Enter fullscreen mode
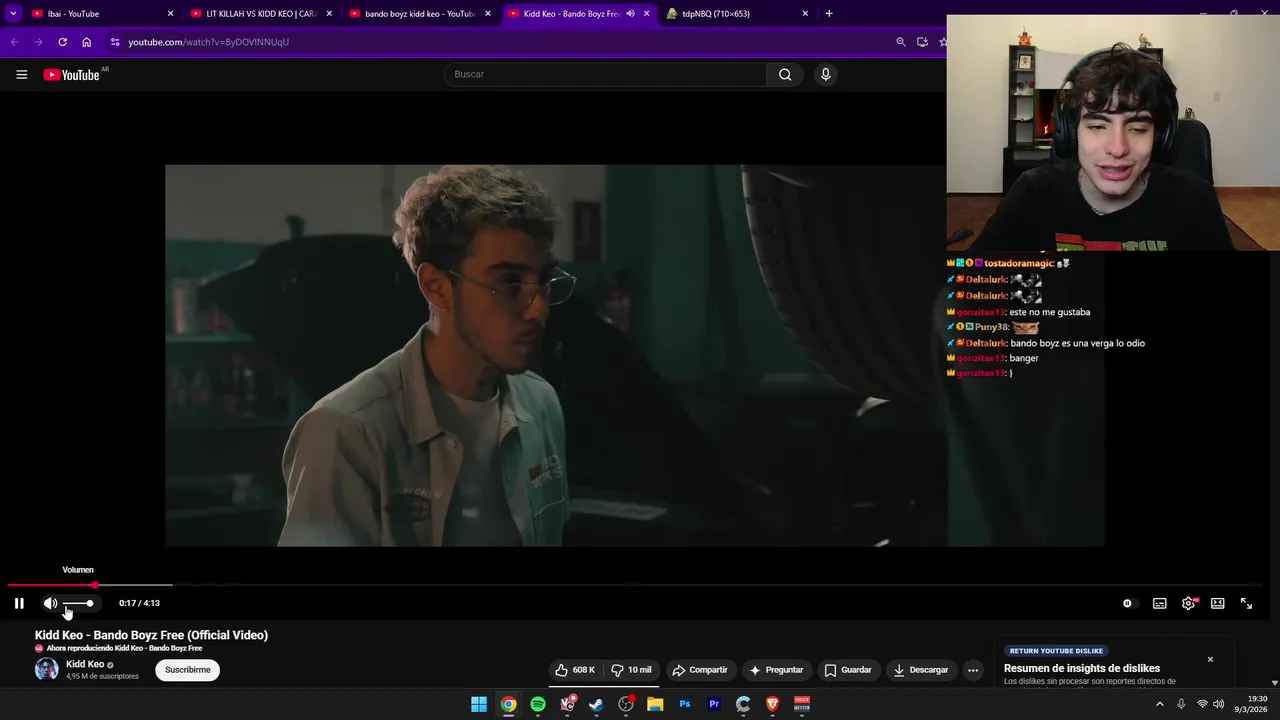The image size is (1280, 720). (x=1246, y=603)
